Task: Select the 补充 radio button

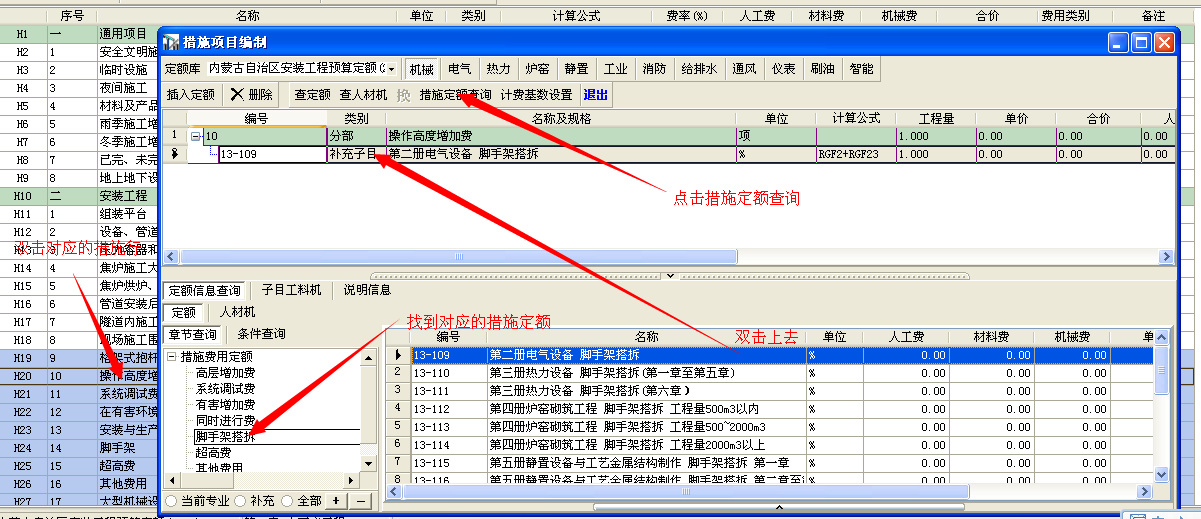Action: pyautogui.click(x=240, y=500)
